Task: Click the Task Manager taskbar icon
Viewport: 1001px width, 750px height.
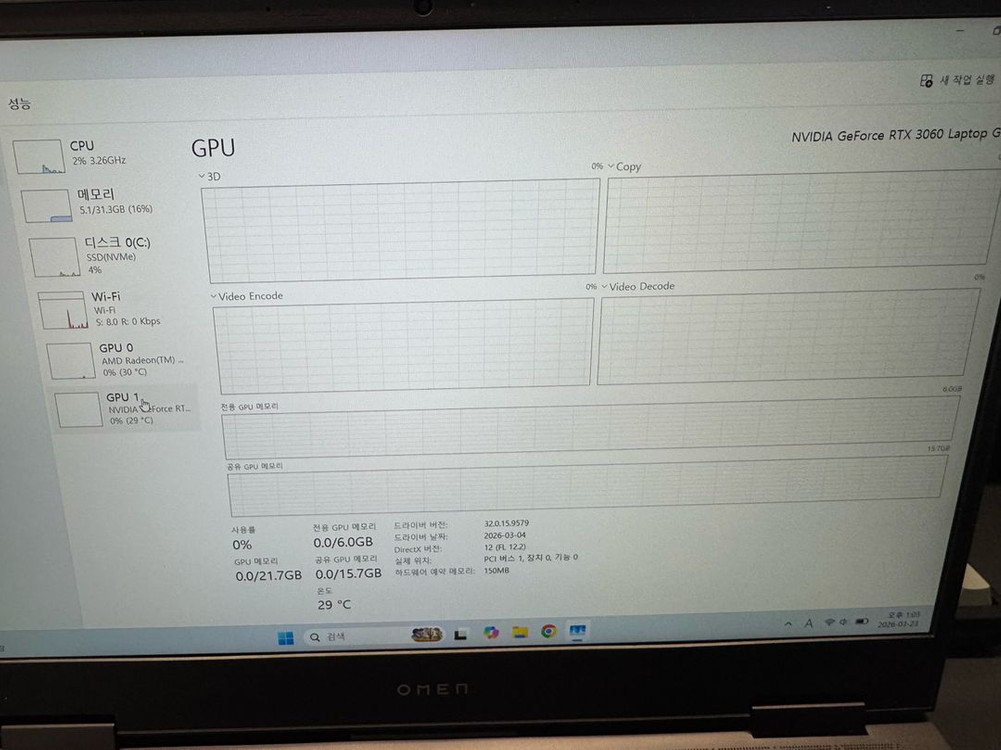Action: pos(577,632)
